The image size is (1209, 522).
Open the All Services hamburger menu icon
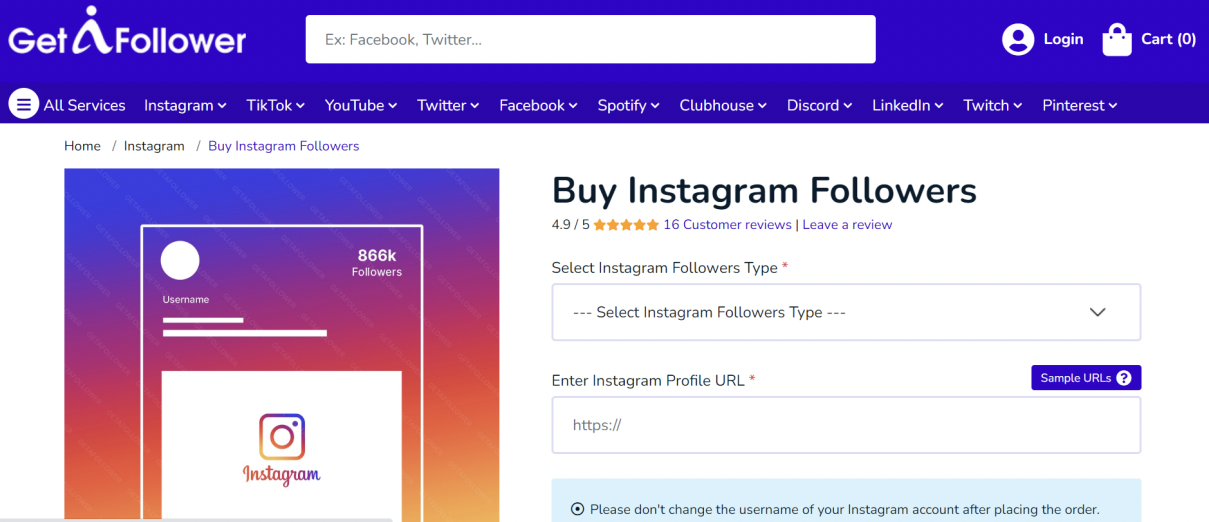coord(24,104)
